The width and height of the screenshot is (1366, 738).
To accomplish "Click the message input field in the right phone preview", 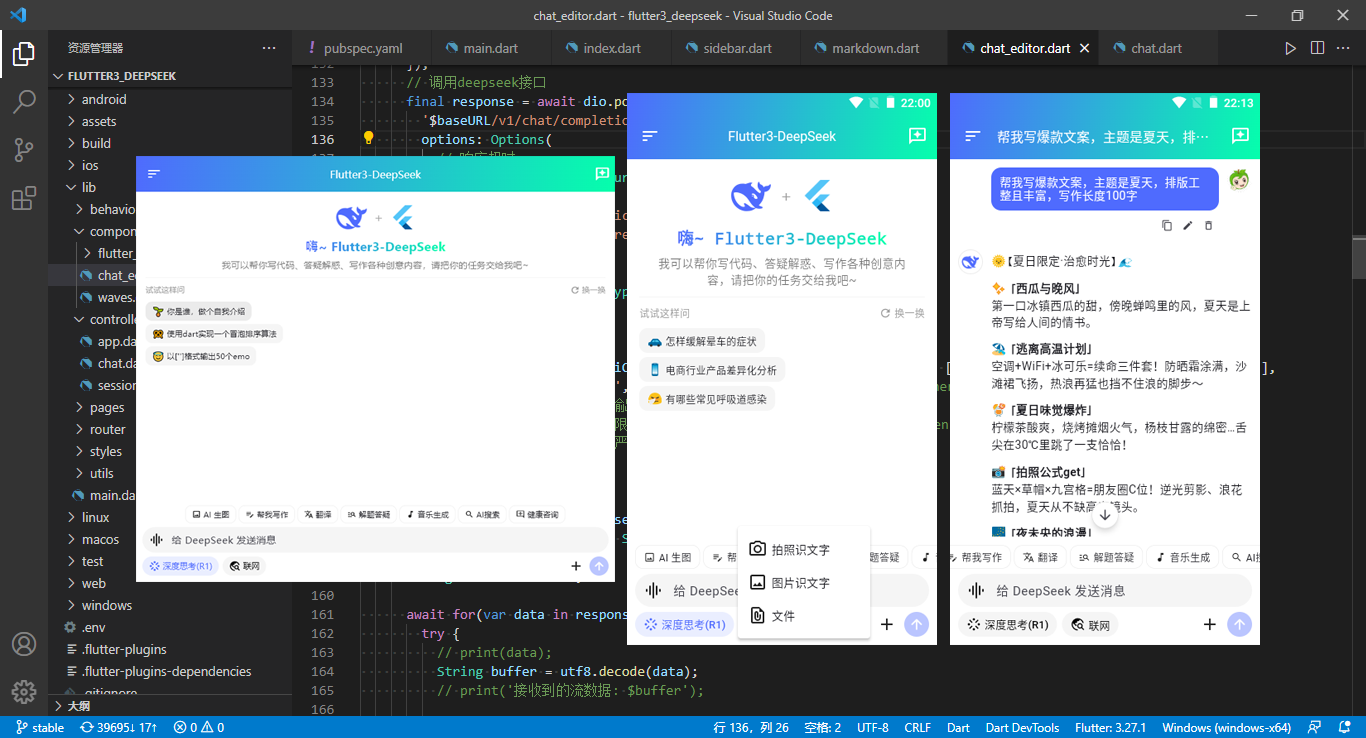I will pos(1105,591).
